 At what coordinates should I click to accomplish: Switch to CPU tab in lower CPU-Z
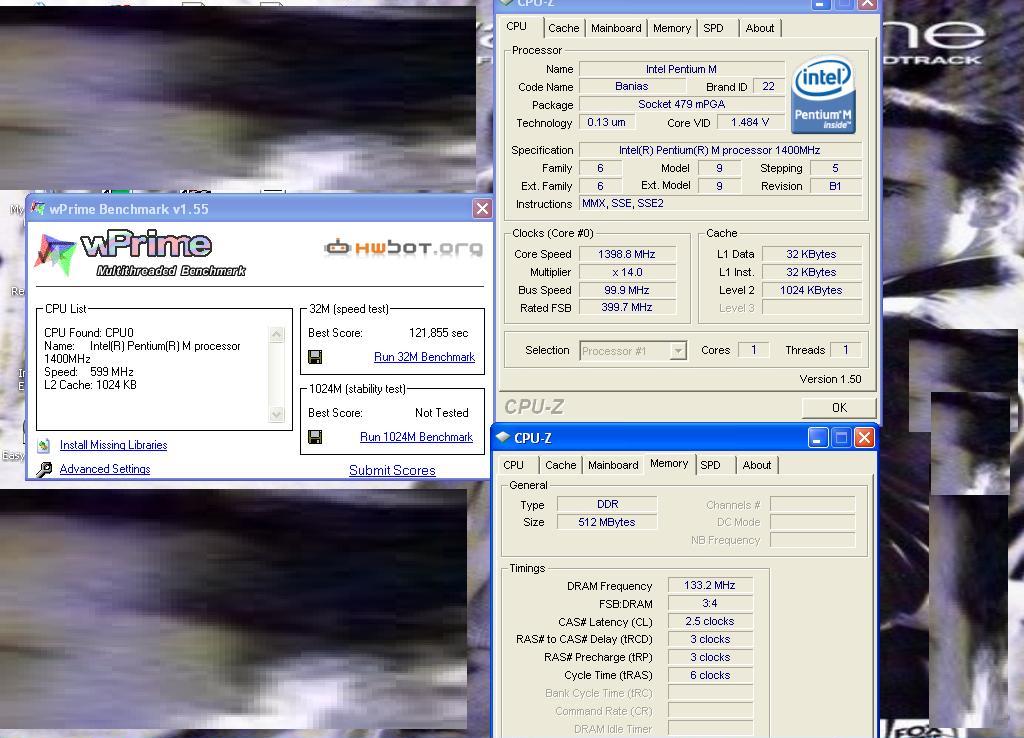pyautogui.click(x=513, y=465)
